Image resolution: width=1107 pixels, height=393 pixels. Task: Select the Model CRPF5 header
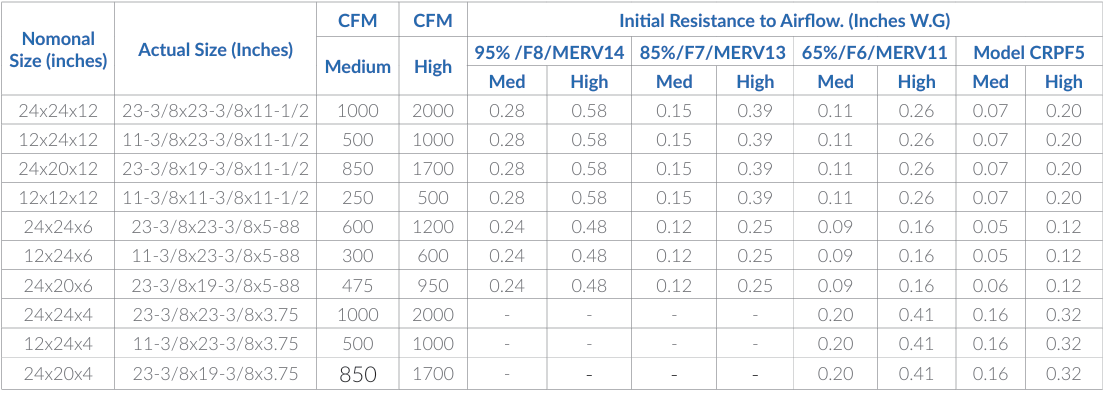click(1029, 53)
